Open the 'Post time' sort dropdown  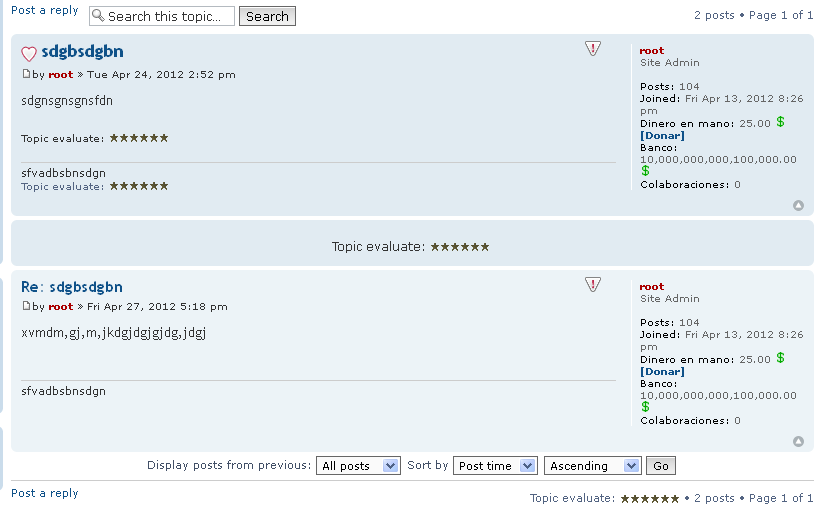pos(496,466)
